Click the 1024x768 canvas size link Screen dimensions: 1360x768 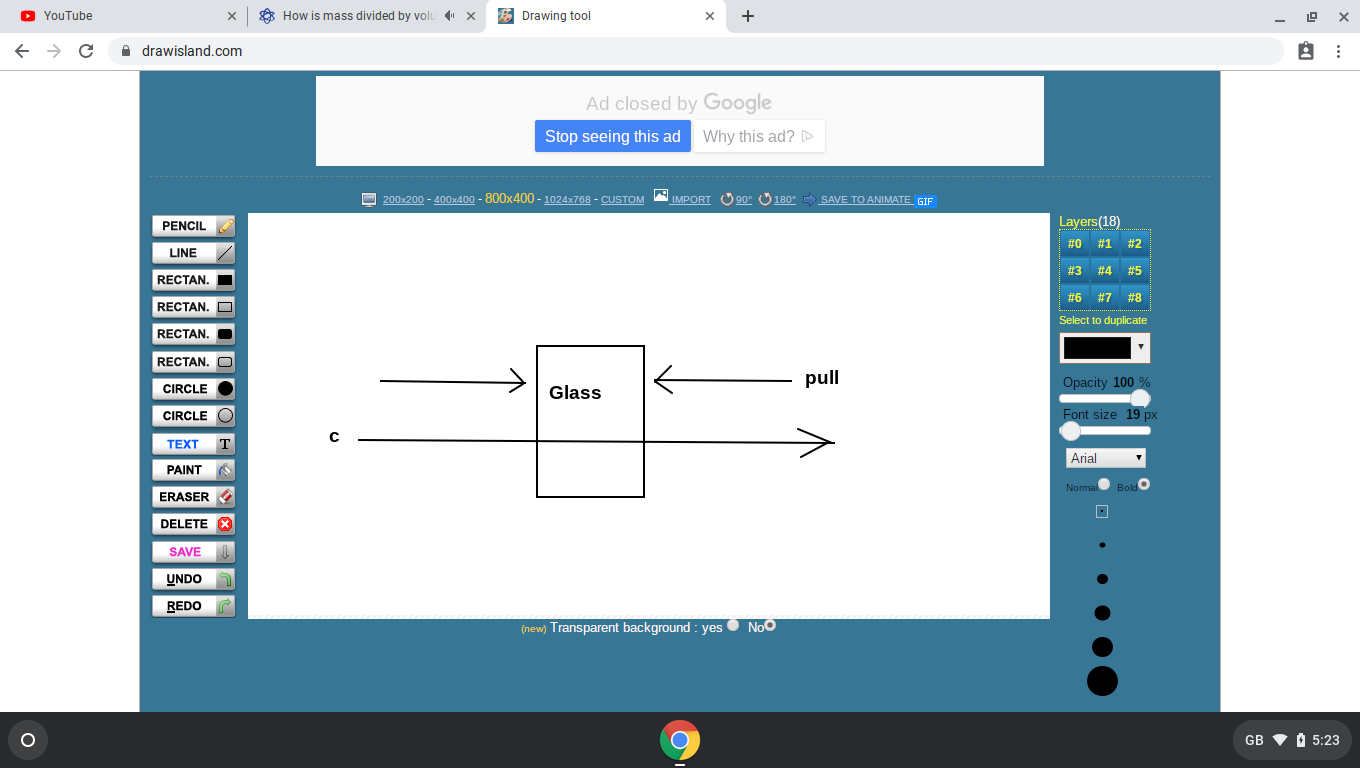567,200
